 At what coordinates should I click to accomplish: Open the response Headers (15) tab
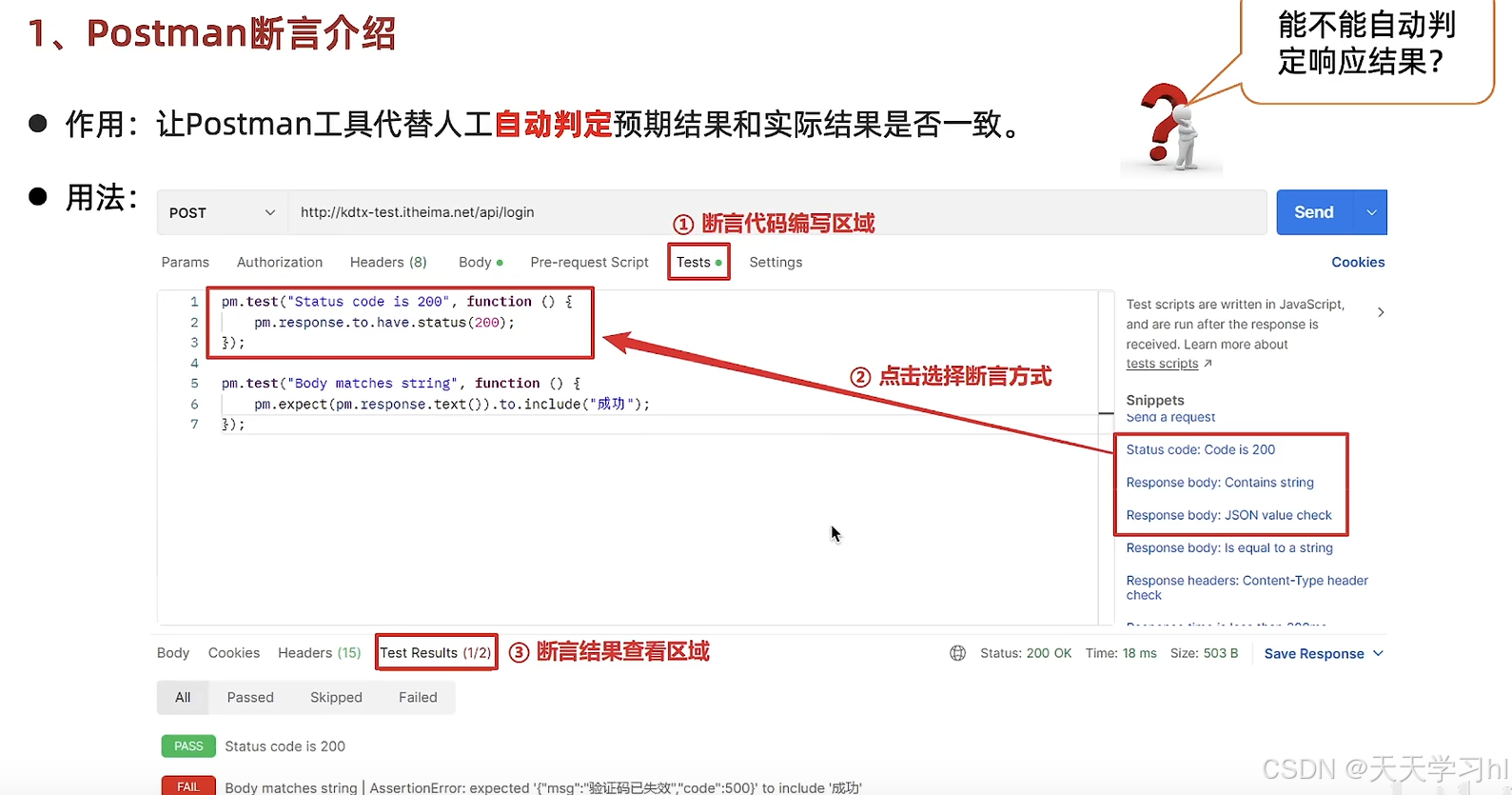[320, 653]
